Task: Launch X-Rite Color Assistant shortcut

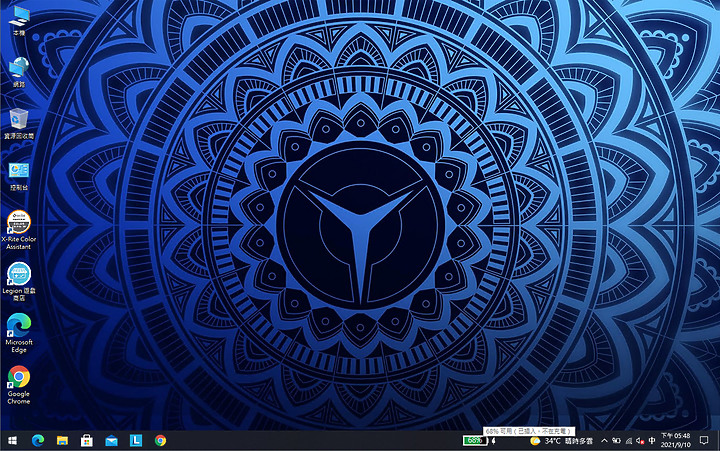Action: pyautogui.click(x=19, y=231)
